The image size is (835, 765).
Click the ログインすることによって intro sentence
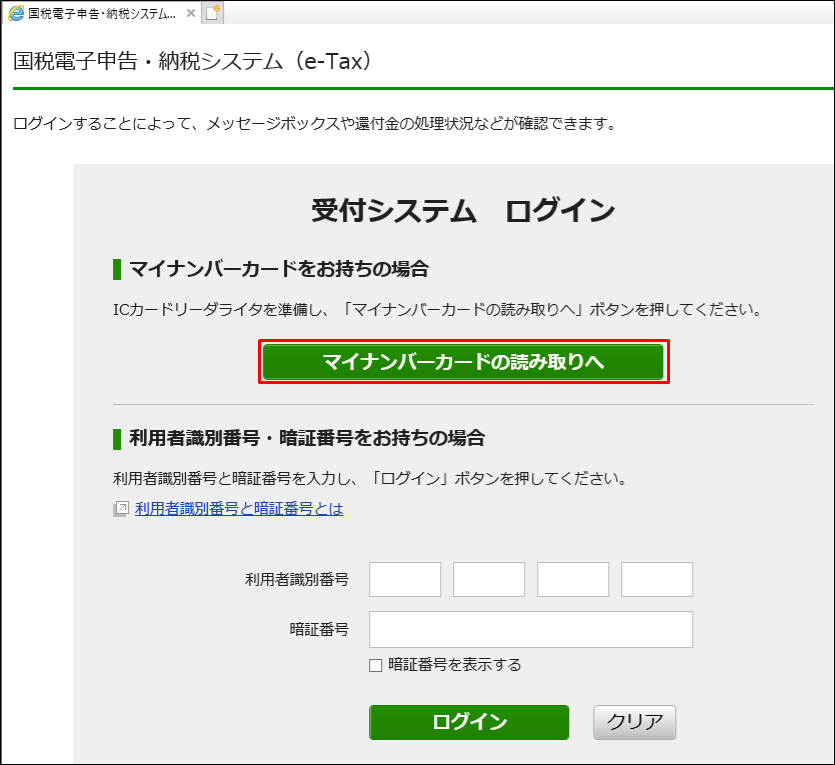[x=315, y=124]
